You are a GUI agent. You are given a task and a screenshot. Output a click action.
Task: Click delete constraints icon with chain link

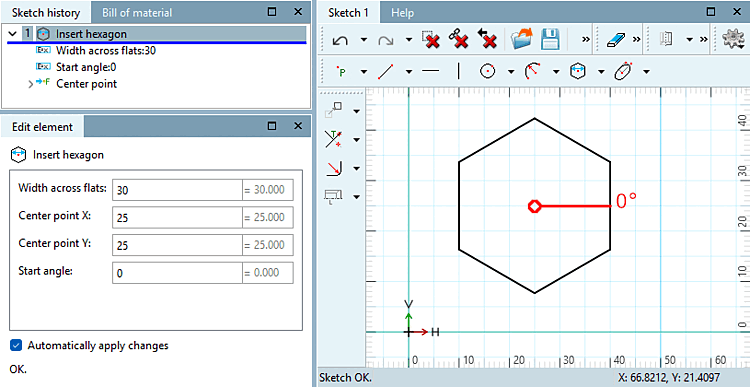click(458, 39)
